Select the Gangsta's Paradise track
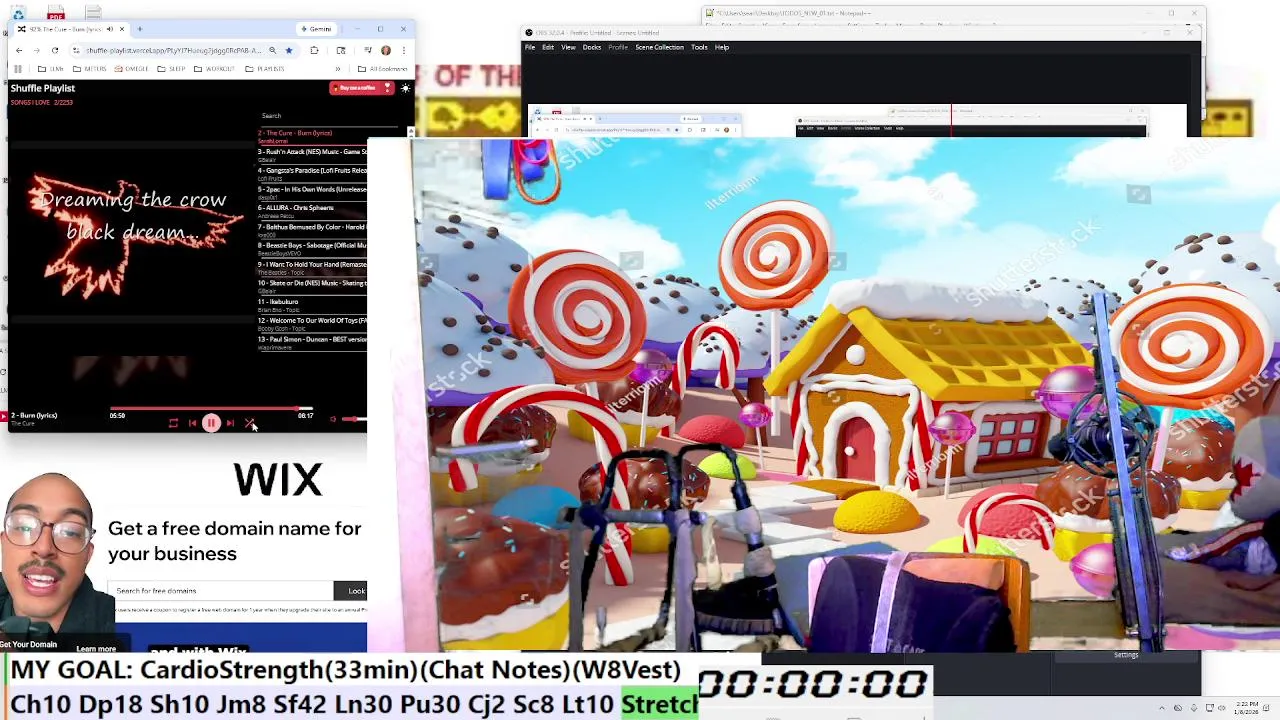The height and width of the screenshot is (720, 1280). [x=312, y=174]
